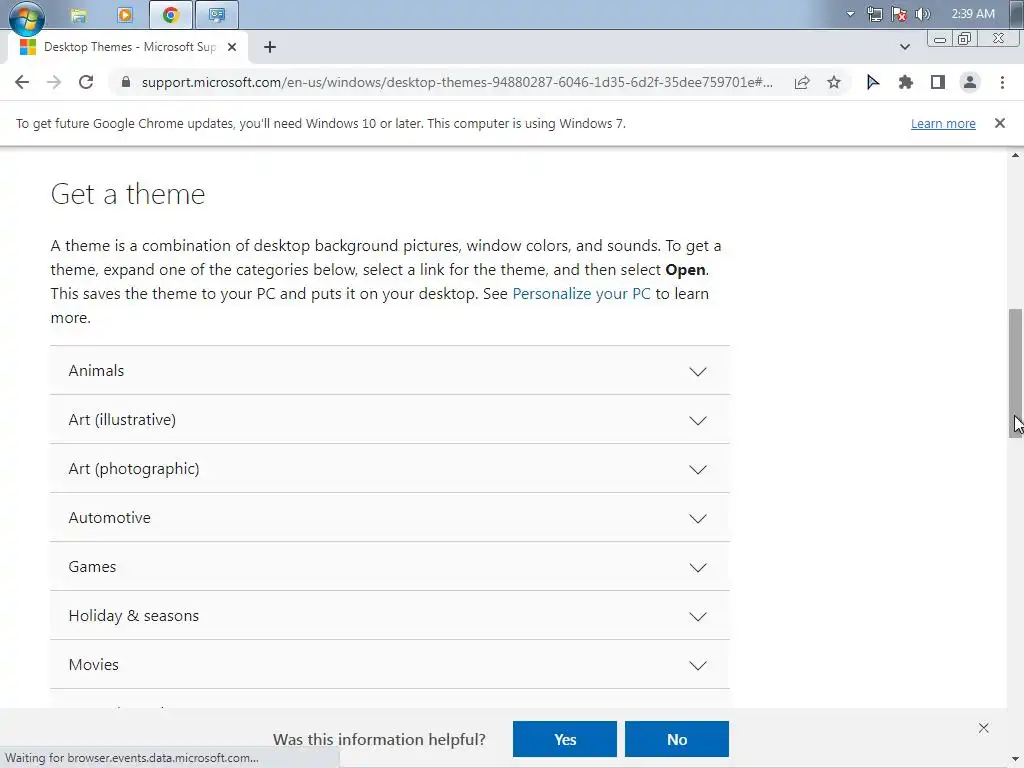Image resolution: width=1024 pixels, height=768 pixels.
Task: Expand the Animals theme category
Action: [x=390, y=370]
